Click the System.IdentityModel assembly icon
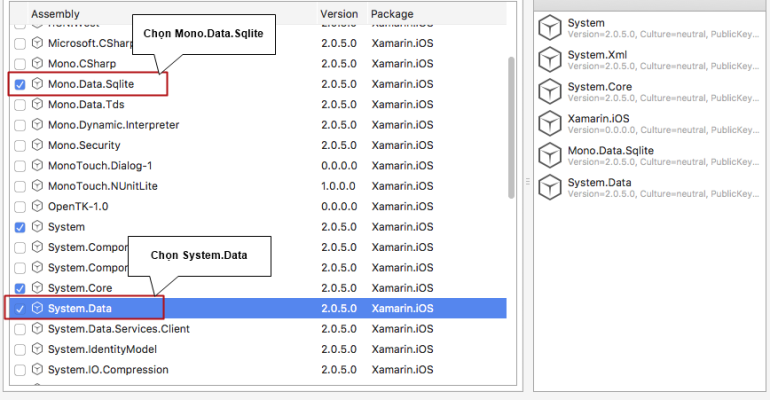This screenshot has width=770, height=400. coord(37,349)
